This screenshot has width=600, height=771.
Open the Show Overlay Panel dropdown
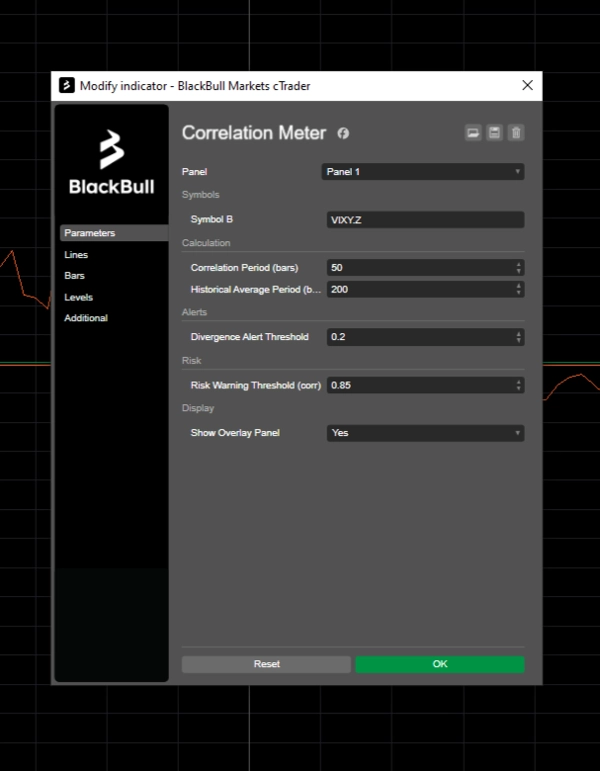click(425, 433)
